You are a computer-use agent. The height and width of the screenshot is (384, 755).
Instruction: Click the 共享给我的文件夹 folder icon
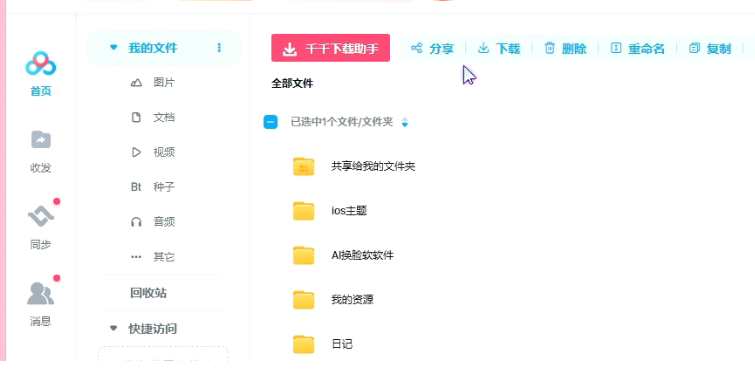pyautogui.click(x=304, y=167)
